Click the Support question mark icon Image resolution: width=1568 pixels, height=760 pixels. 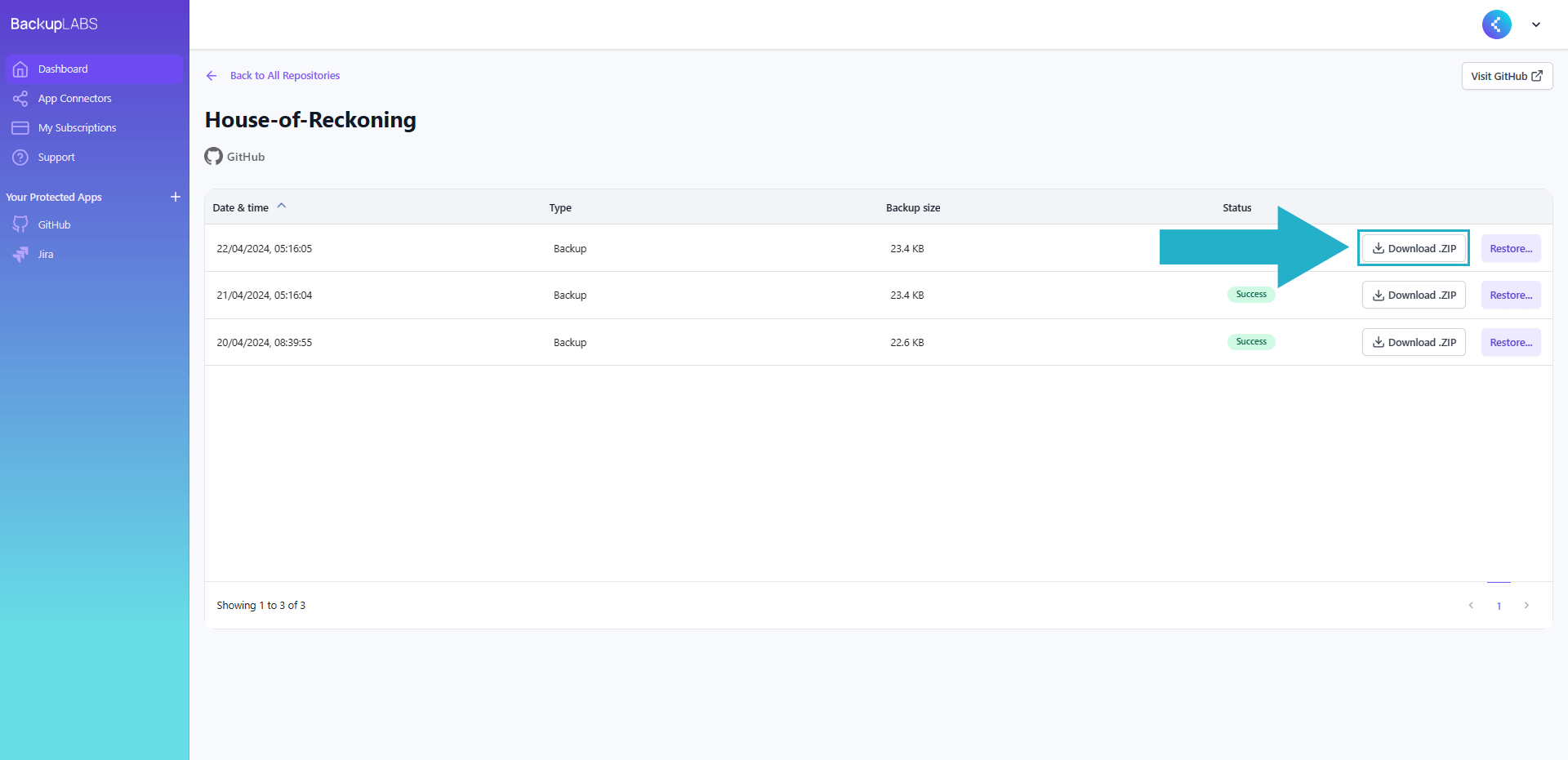(20, 158)
